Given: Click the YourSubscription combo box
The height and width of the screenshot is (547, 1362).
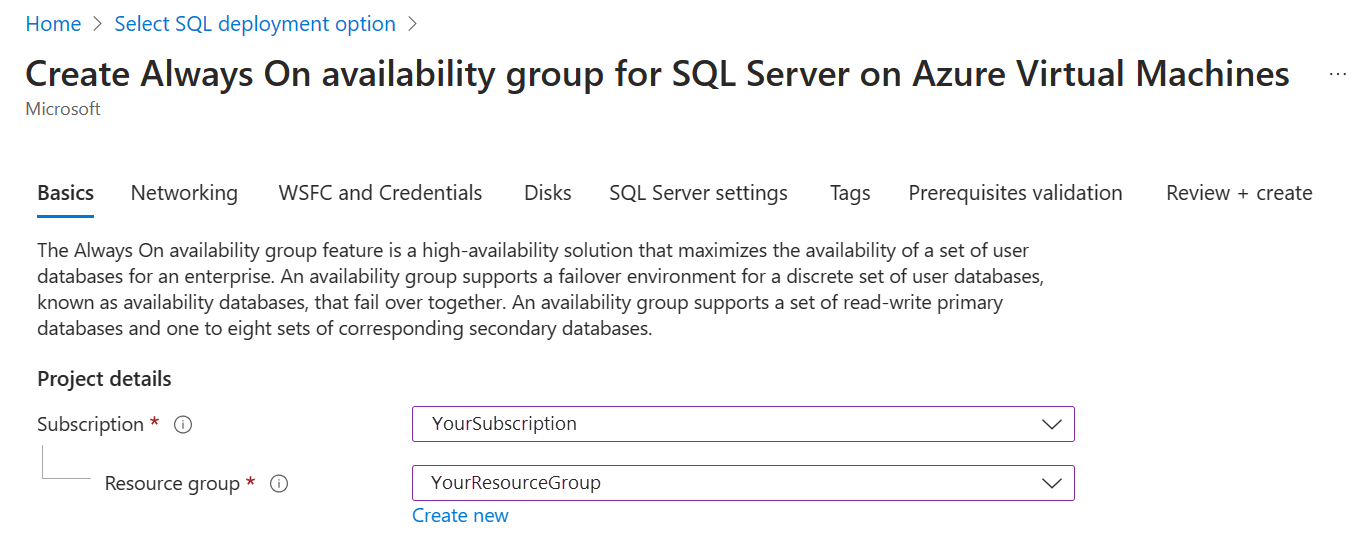Looking at the screenshot, I should point(742,424).
